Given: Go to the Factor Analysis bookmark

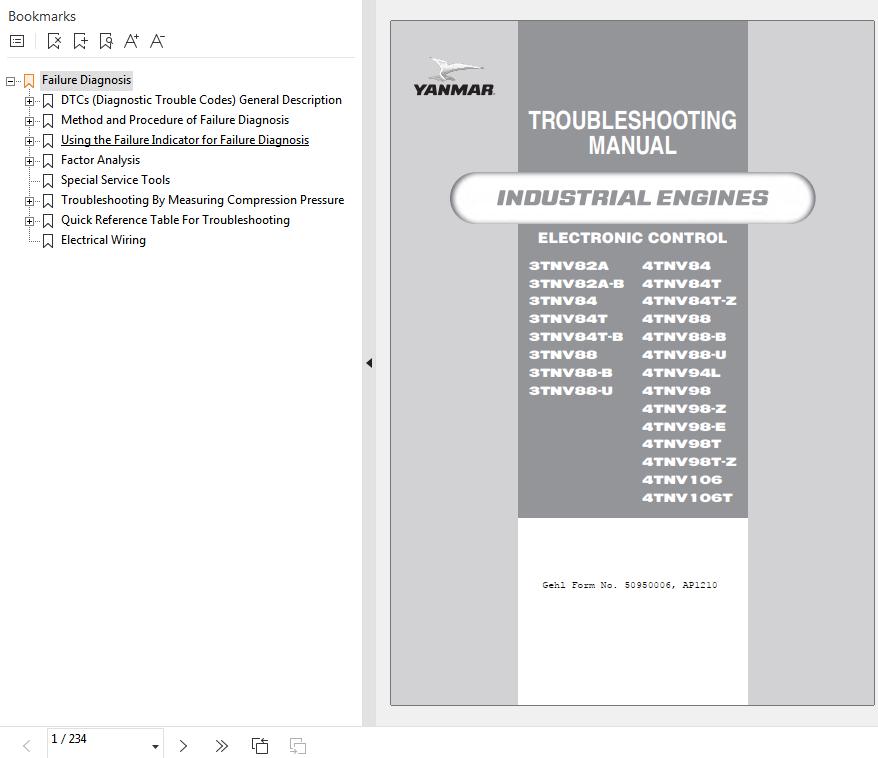Looking at the screenshot, I should [100, 160].
